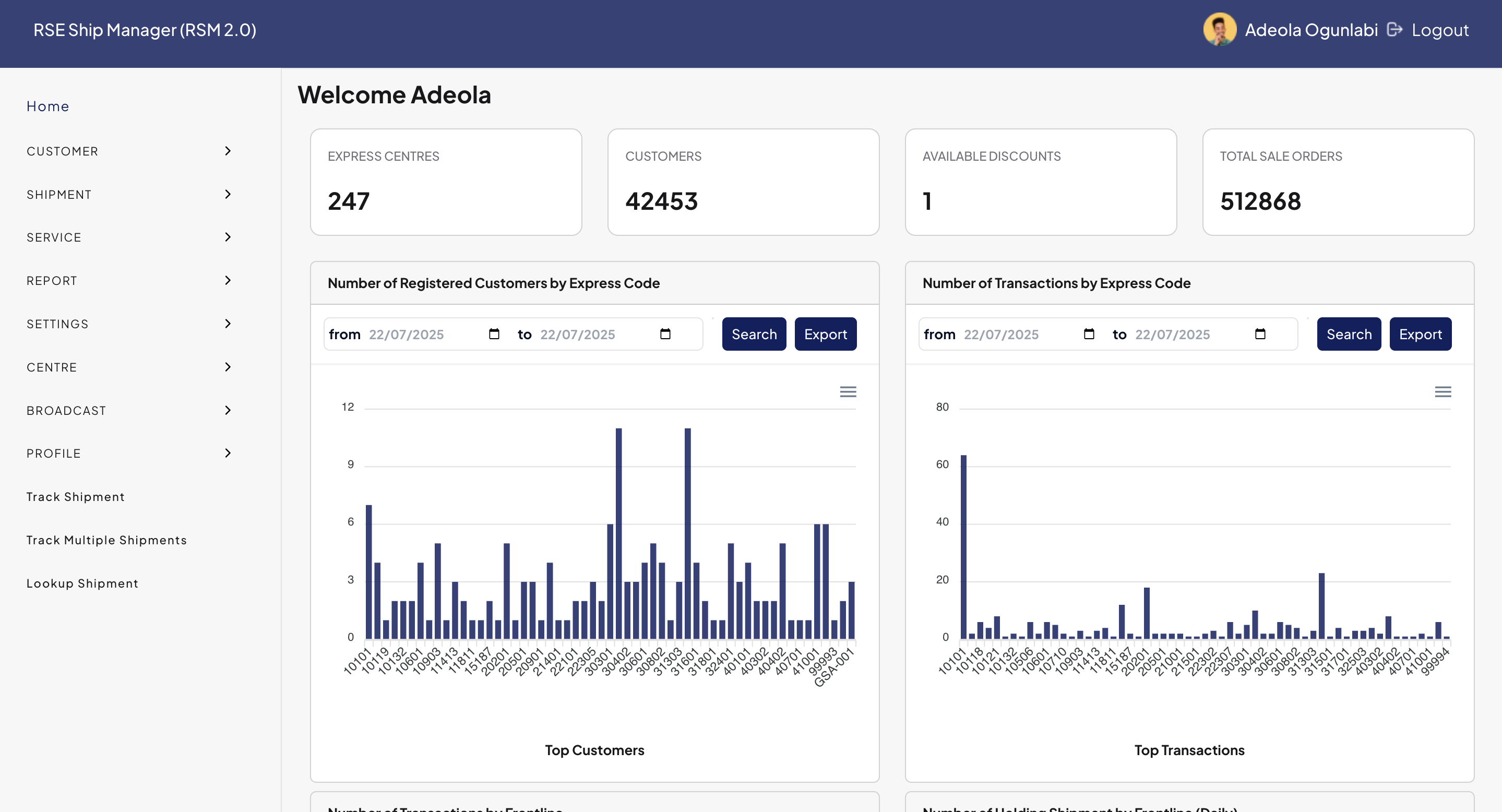The width and height of the screenshot is (1502, 812).
Task: Open transactions chart hamburger menu
Action: coord(1443,392)
